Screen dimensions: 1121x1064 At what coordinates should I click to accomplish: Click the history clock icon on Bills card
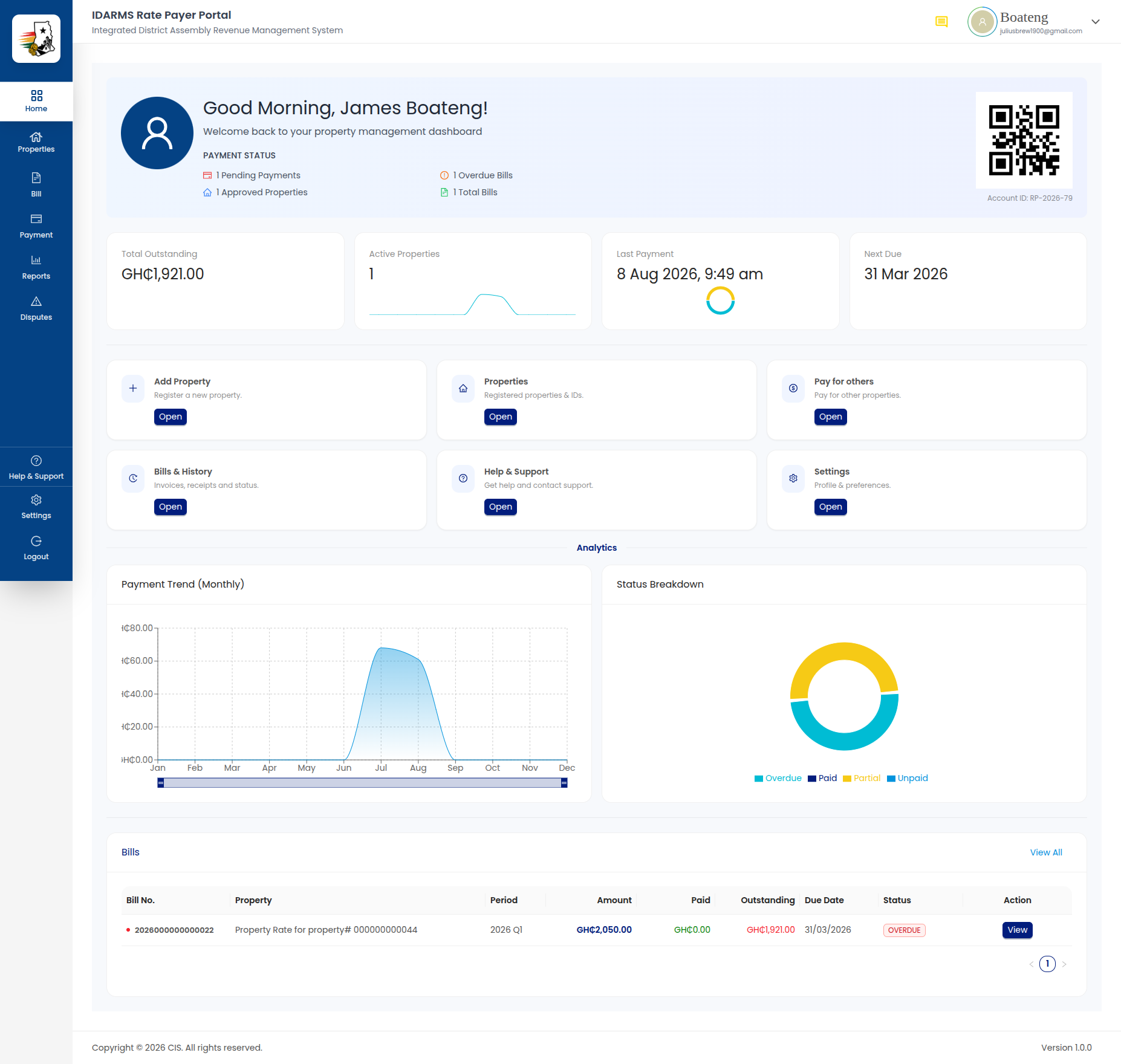(x=133, y=478)
